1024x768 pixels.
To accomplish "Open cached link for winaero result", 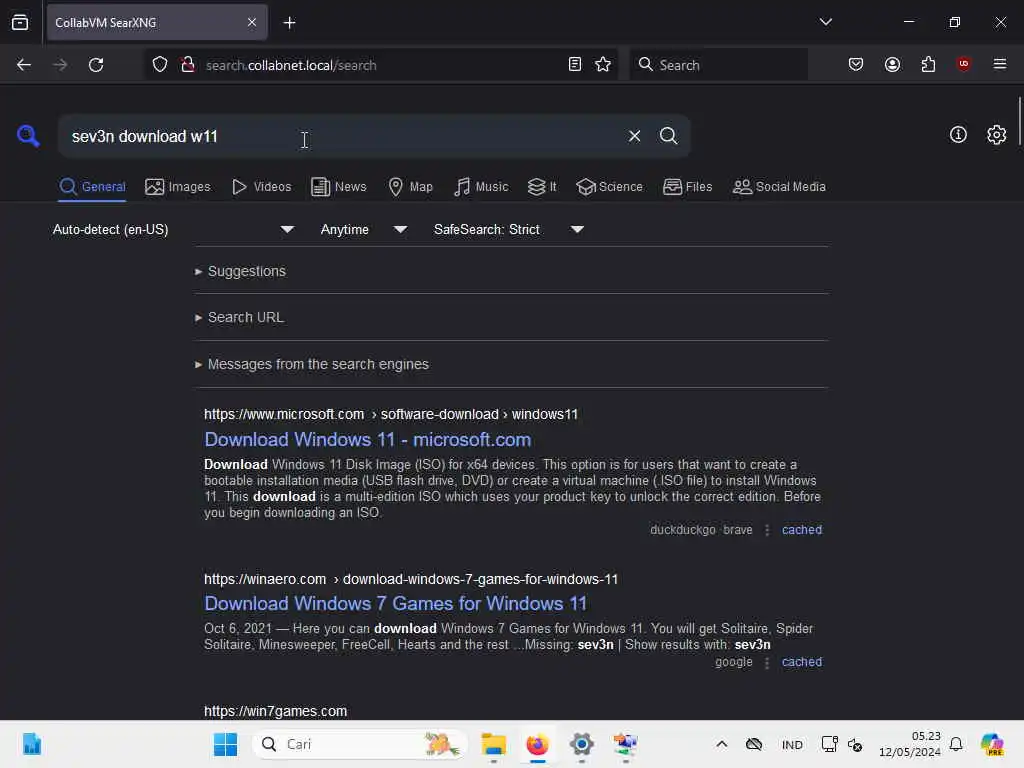I will 802,662.
